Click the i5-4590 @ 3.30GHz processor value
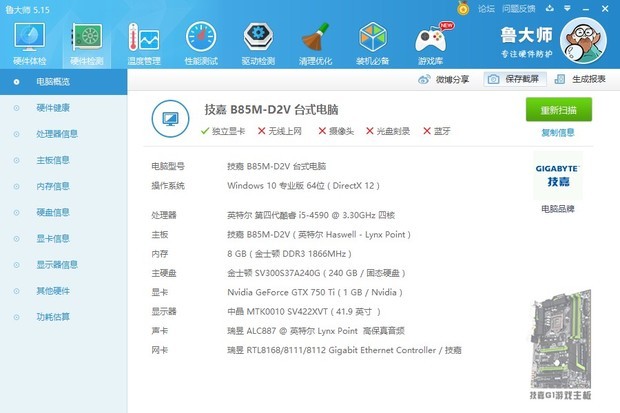The image size is (620, 413). [x=311, y=215]
